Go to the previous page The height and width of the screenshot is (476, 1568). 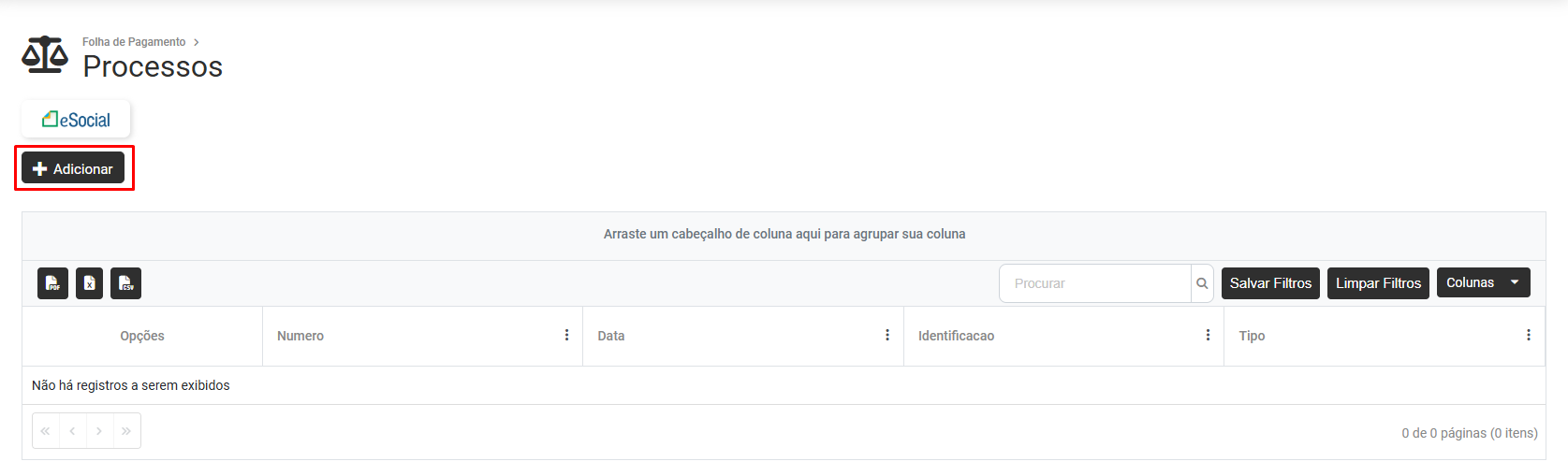tap(72, 431)
